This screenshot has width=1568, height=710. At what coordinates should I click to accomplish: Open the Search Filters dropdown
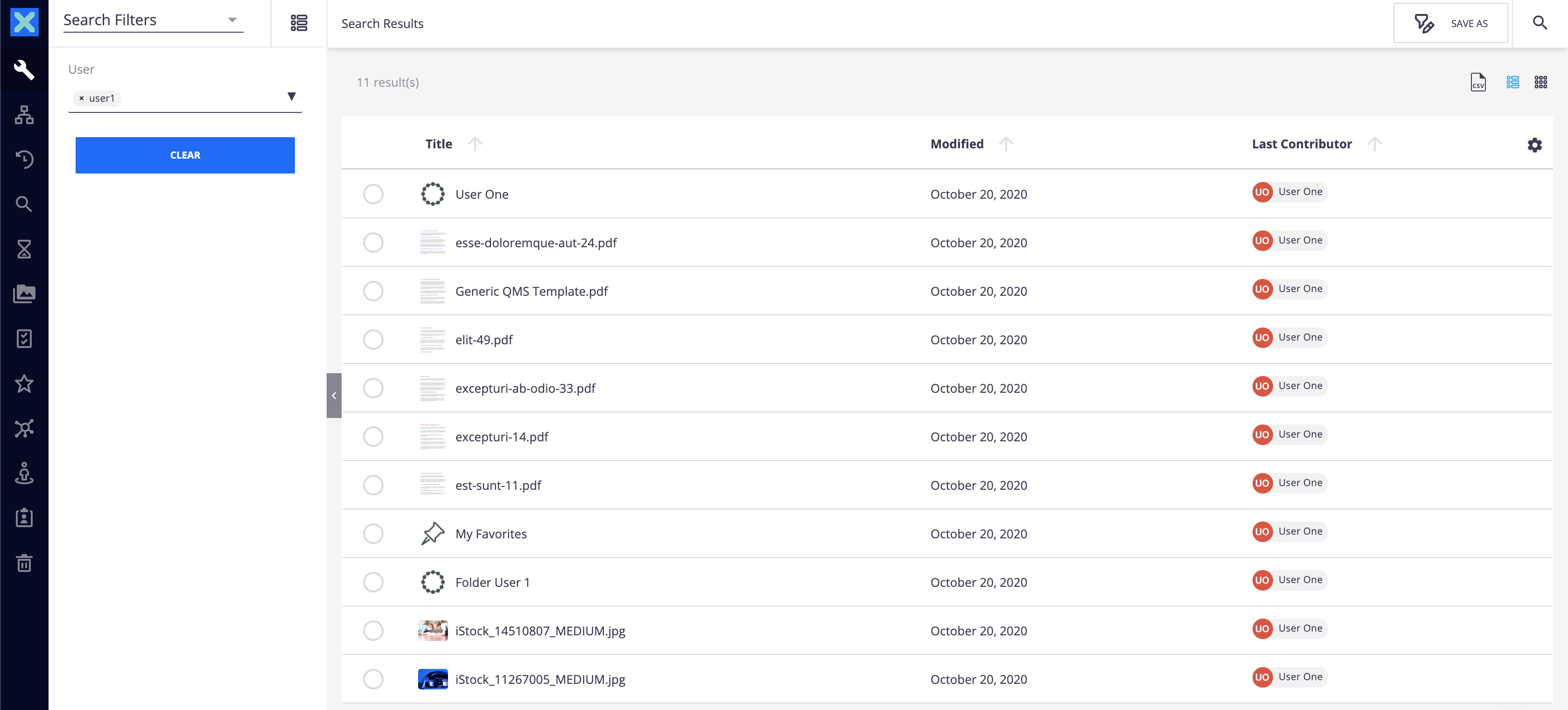(x=154, y=20)
